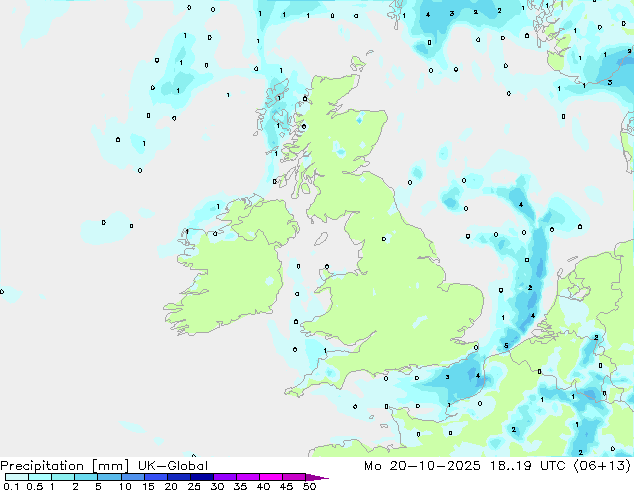The image size is (634, 490).
Task: Select the 2–5 mm legend color box
Action: [x=86, y=477]
